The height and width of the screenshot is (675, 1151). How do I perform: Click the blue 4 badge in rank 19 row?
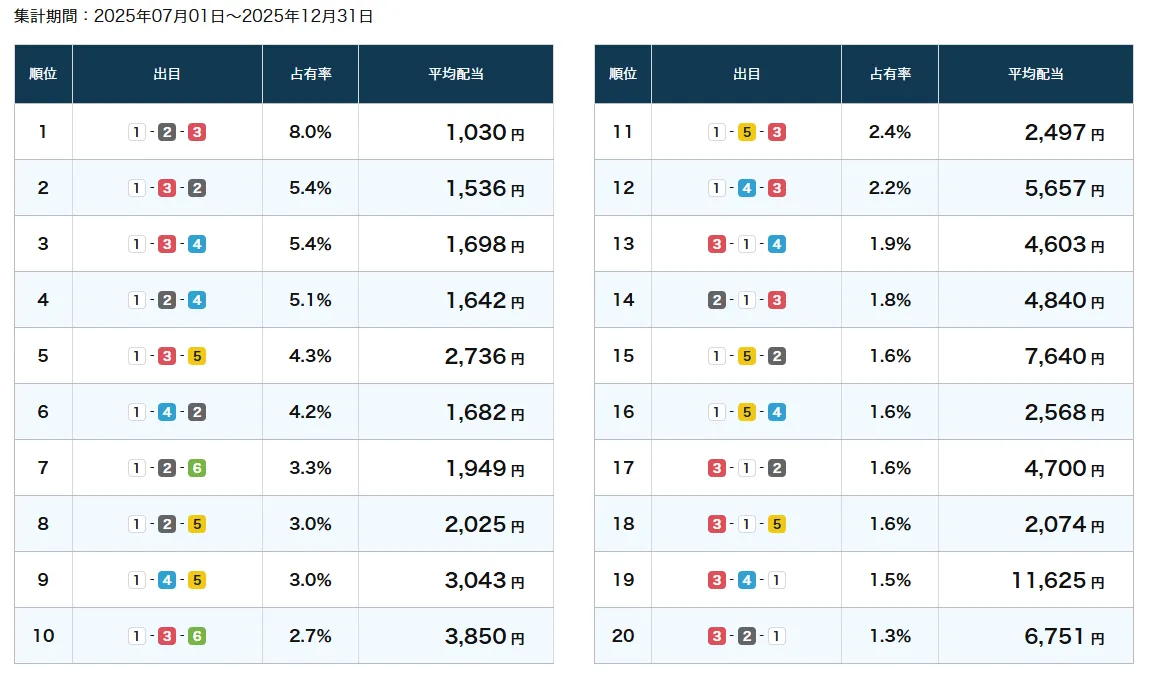tap(747, 580)
